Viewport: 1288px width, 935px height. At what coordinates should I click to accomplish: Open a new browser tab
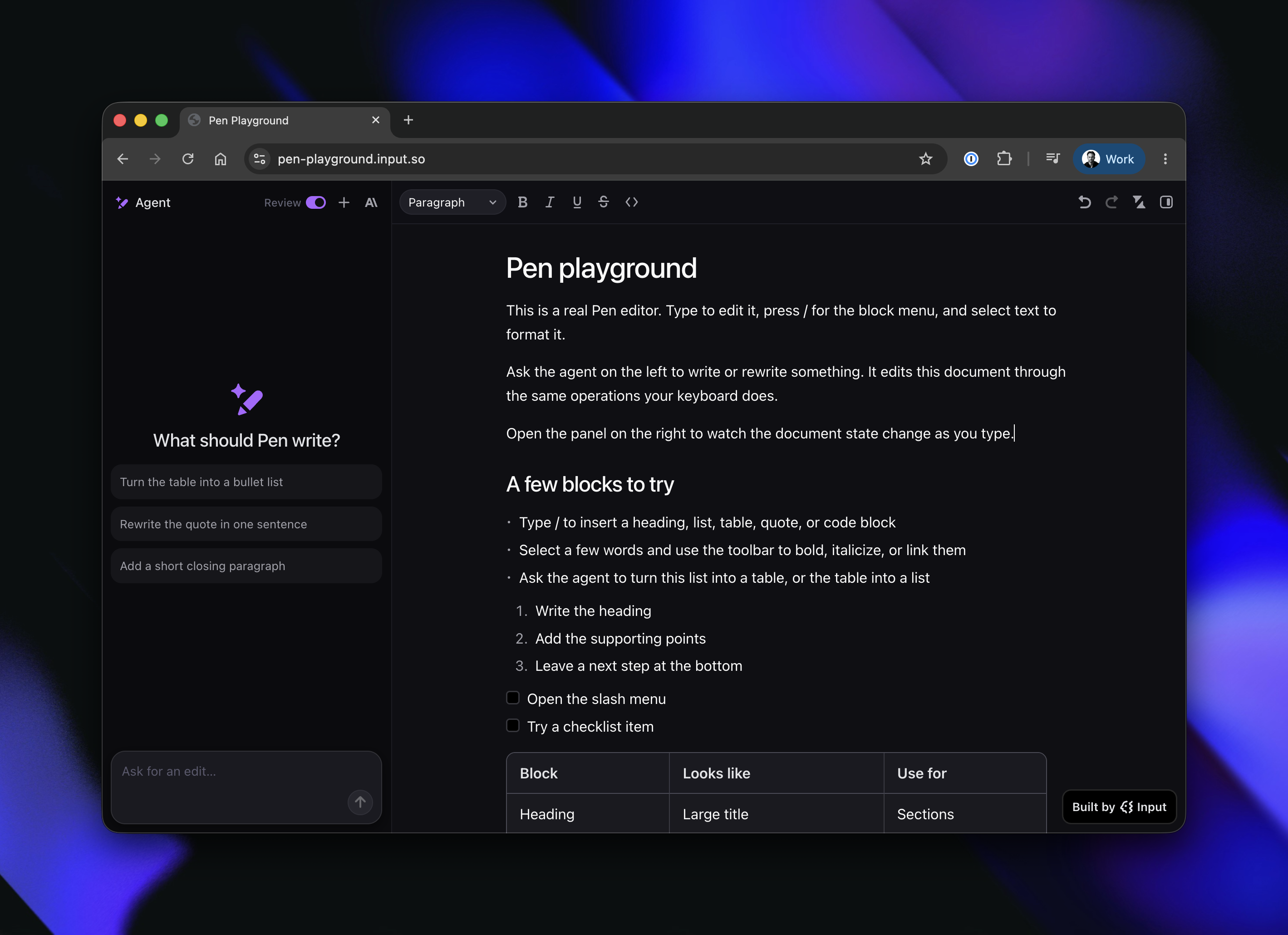click(408, 120)
